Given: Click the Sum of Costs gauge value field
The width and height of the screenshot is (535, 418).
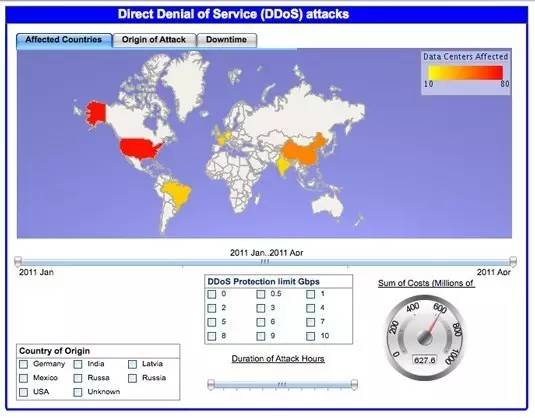Looking at the screenshot, I should (424, 360).
